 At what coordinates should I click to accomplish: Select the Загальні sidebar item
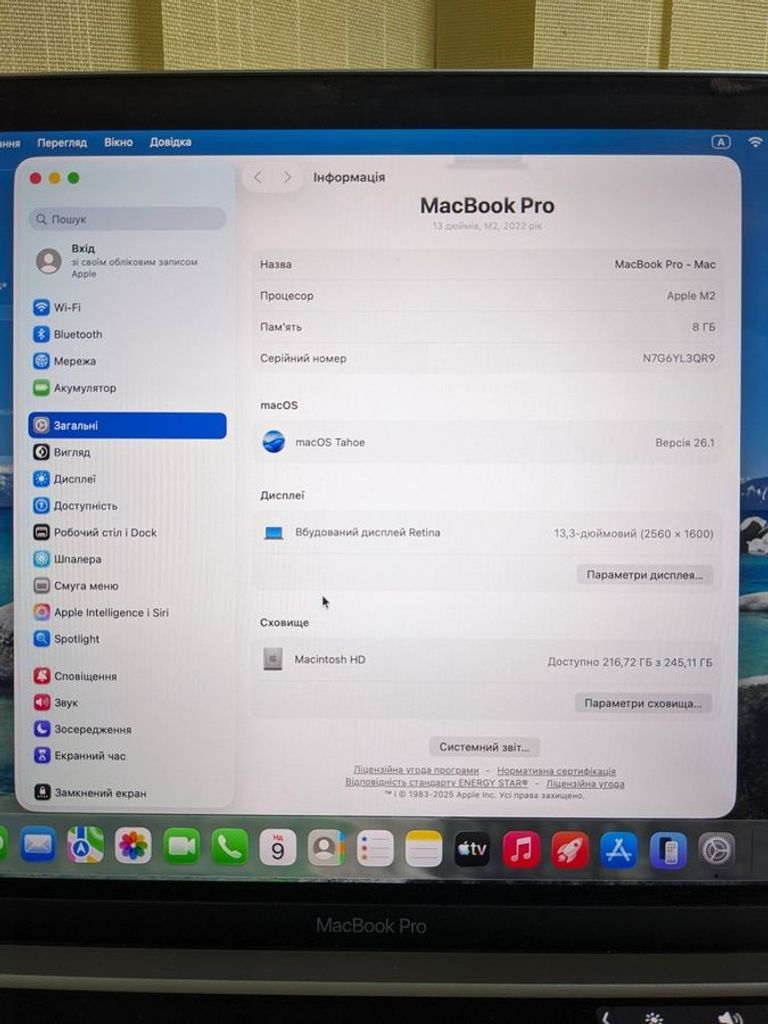(127, 425)
